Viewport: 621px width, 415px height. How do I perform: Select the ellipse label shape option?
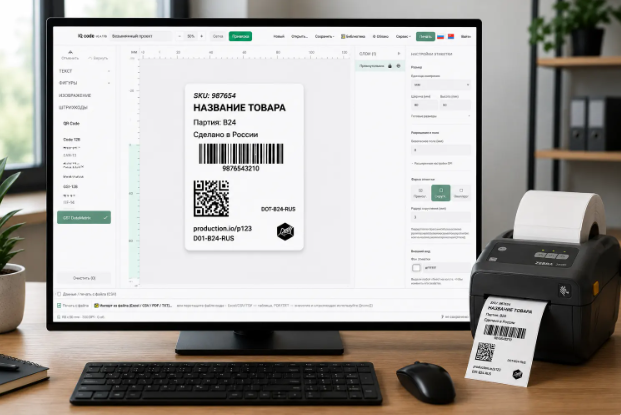[461, 193]
